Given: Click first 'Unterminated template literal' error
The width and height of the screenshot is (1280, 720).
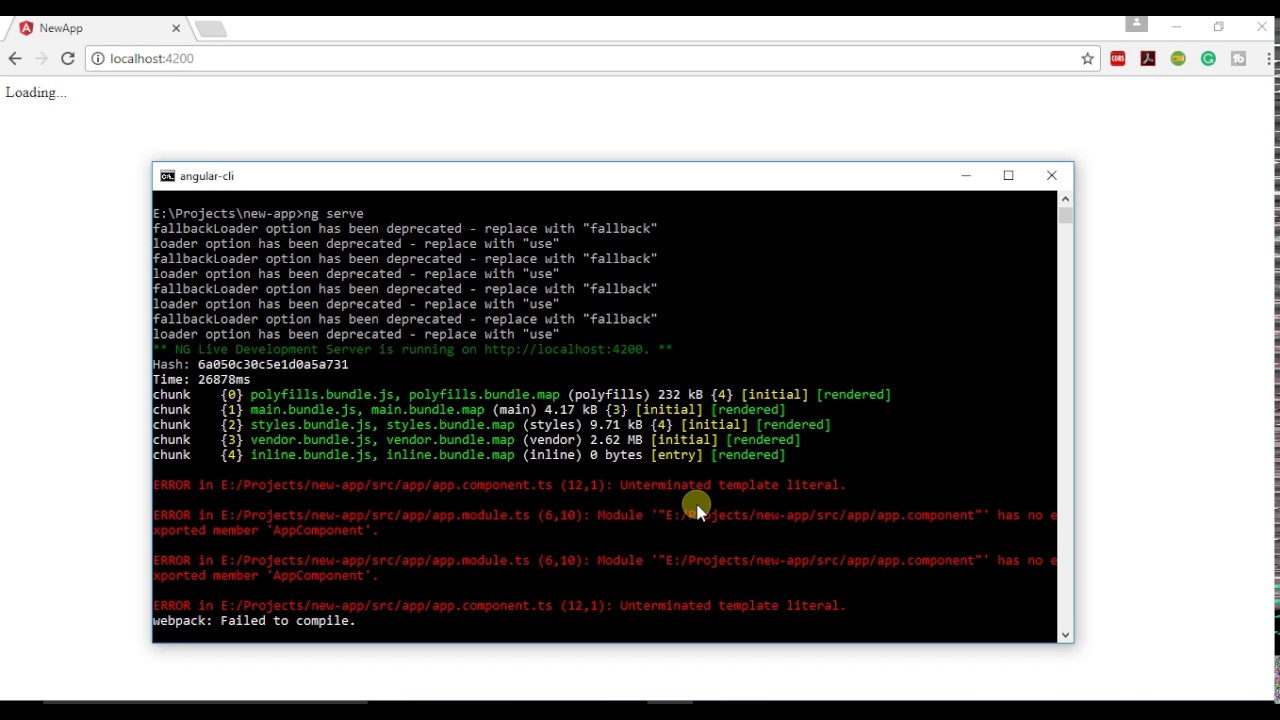Looking at the screenshot, I should pyautogui.click(x=499, y=485).
